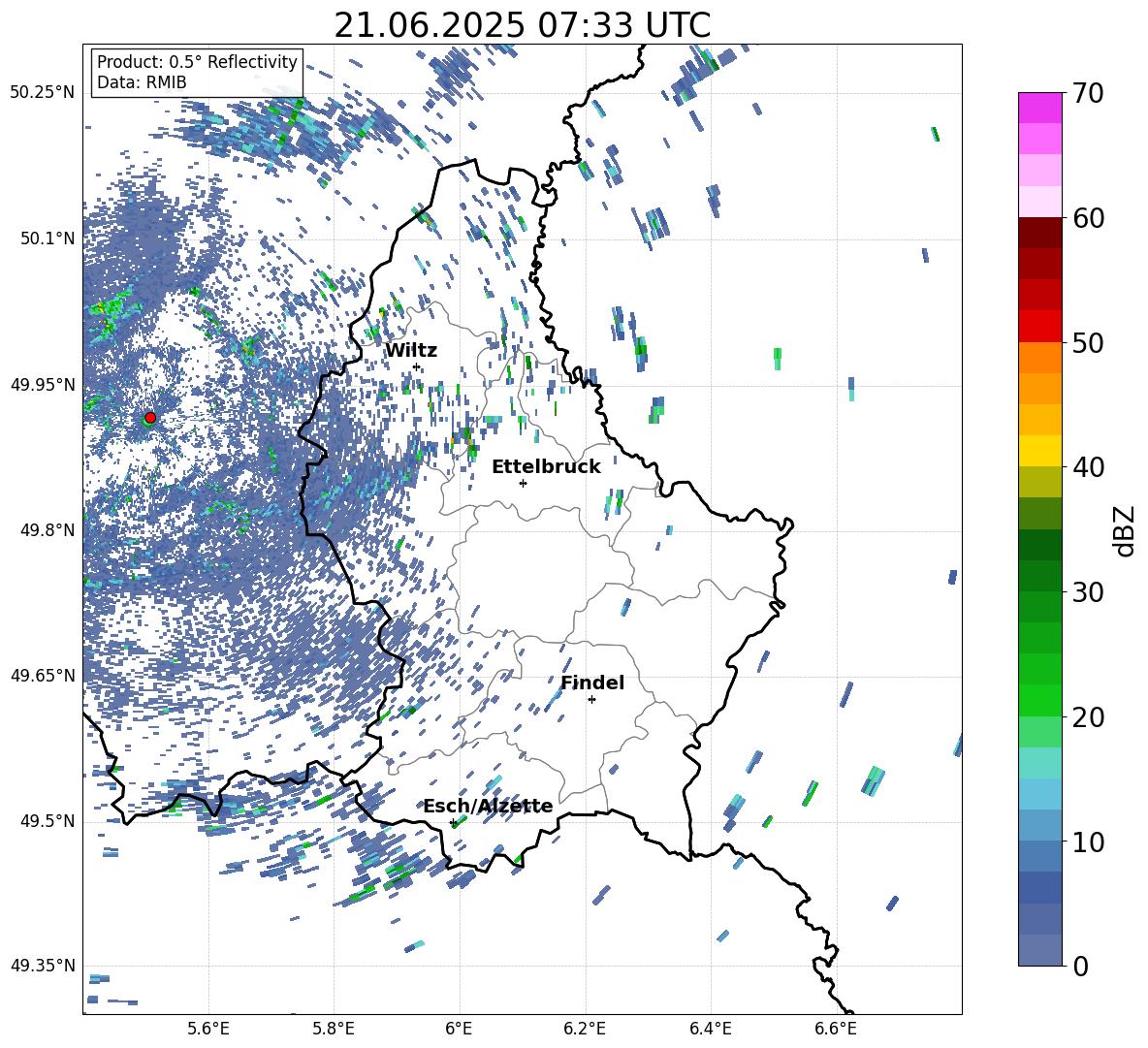
Task: Click the Esch/Alzette city label
Action: pos(488,806)
